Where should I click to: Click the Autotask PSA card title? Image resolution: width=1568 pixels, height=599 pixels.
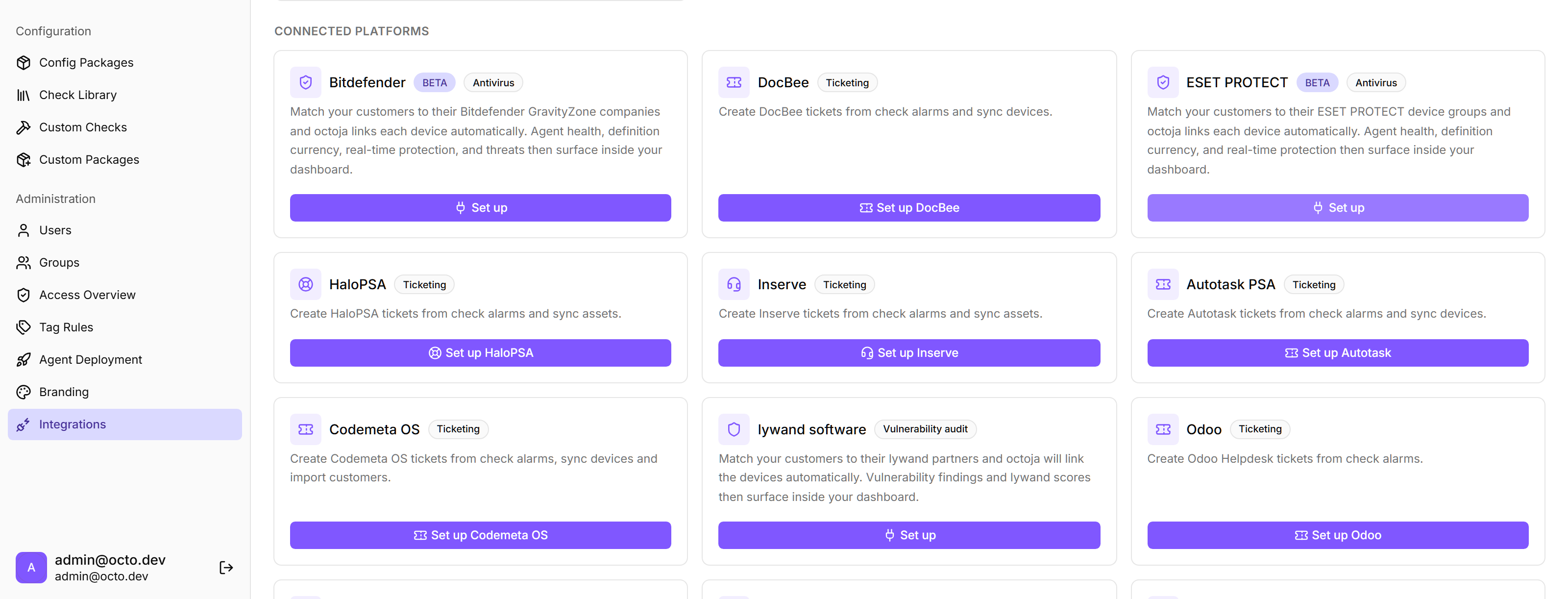point(1230,285)
